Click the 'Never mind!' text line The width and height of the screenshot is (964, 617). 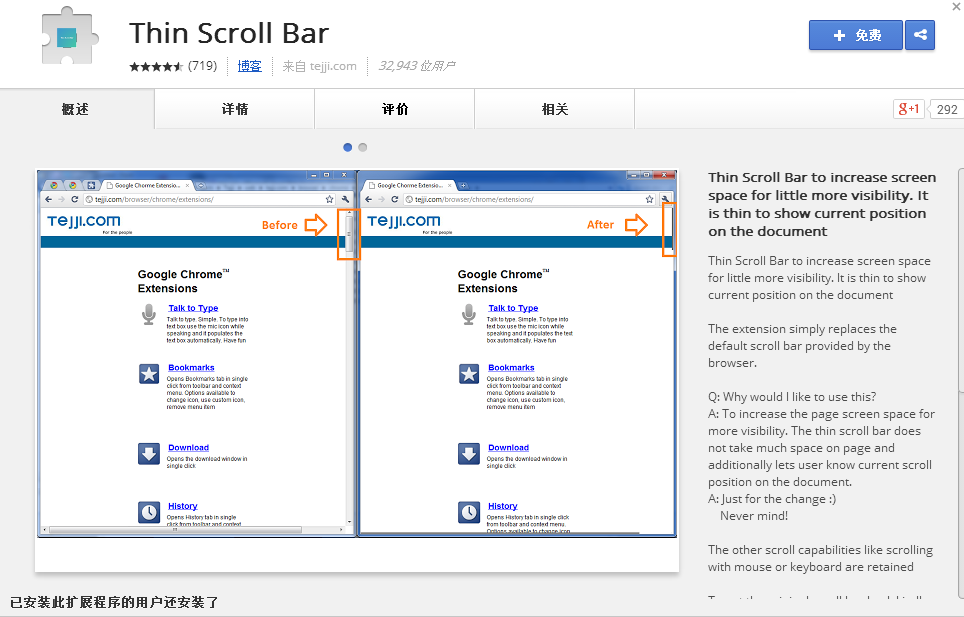(x=754, y=516)
